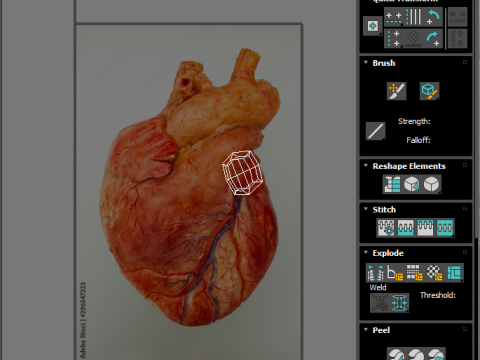Click the Space Horizontally icon
The height and width of the screenshot is (360, 480).
click(x=457, y=17)
